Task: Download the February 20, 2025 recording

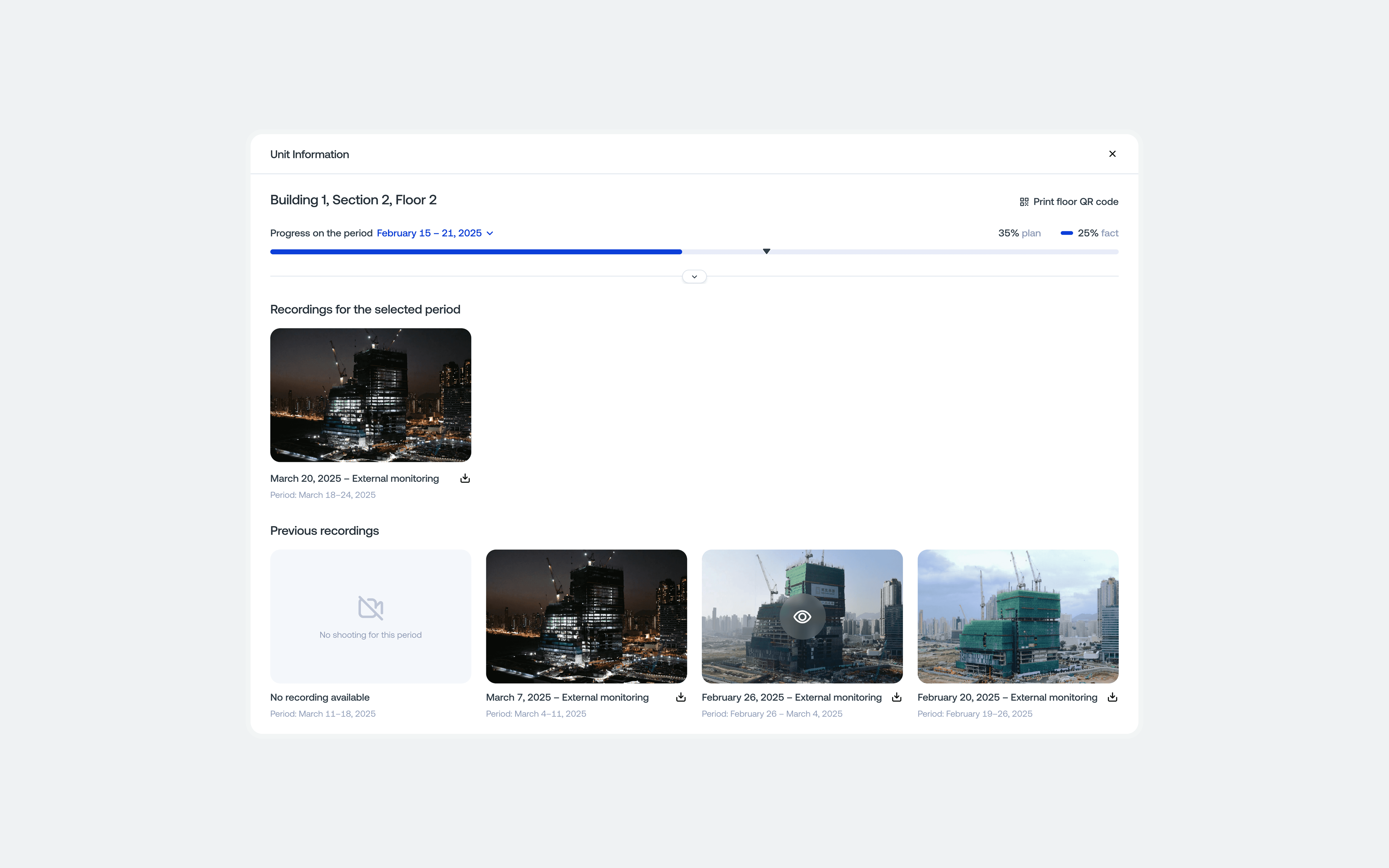Action: (x=1112, y=697)
